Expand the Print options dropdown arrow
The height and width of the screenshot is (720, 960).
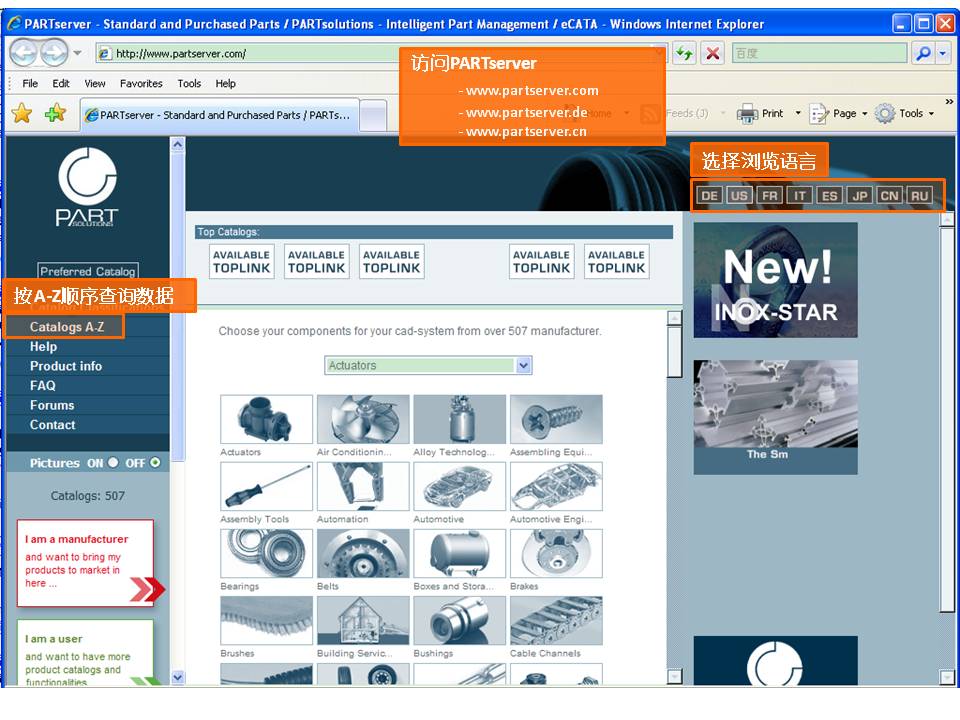(798, 113)
